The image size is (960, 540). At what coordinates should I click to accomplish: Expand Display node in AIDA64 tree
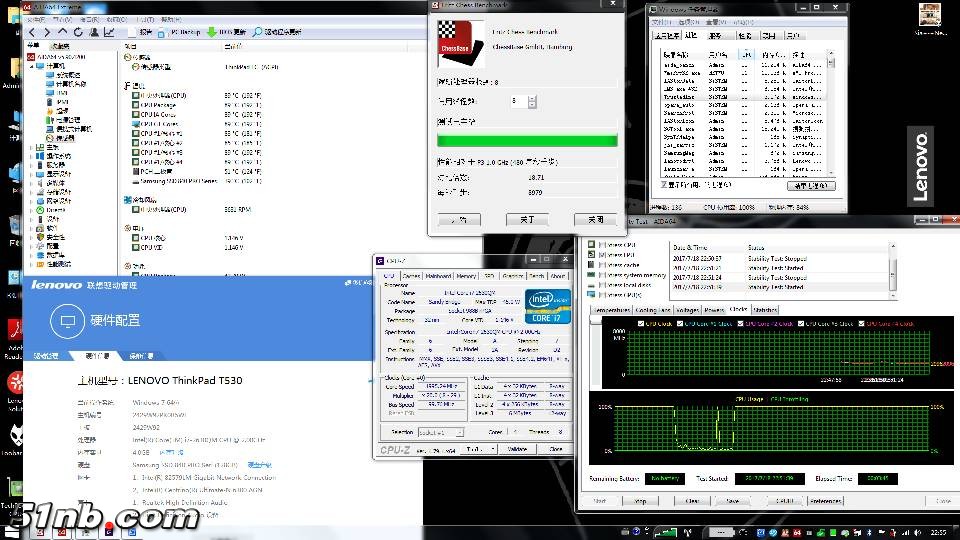(32, 174)
